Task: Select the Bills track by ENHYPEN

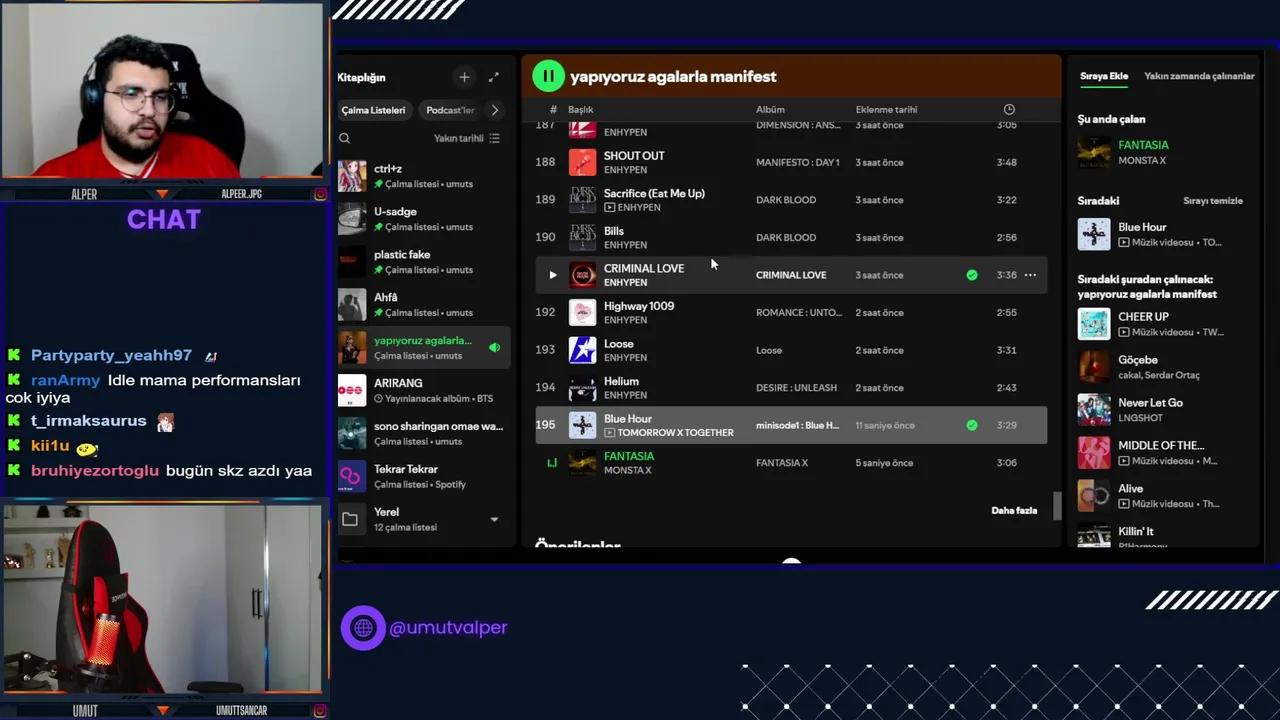Action: (791, 237)
